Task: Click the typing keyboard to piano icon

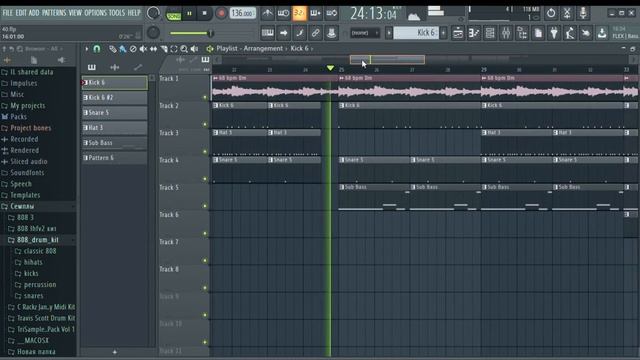Action: point(267,33)
